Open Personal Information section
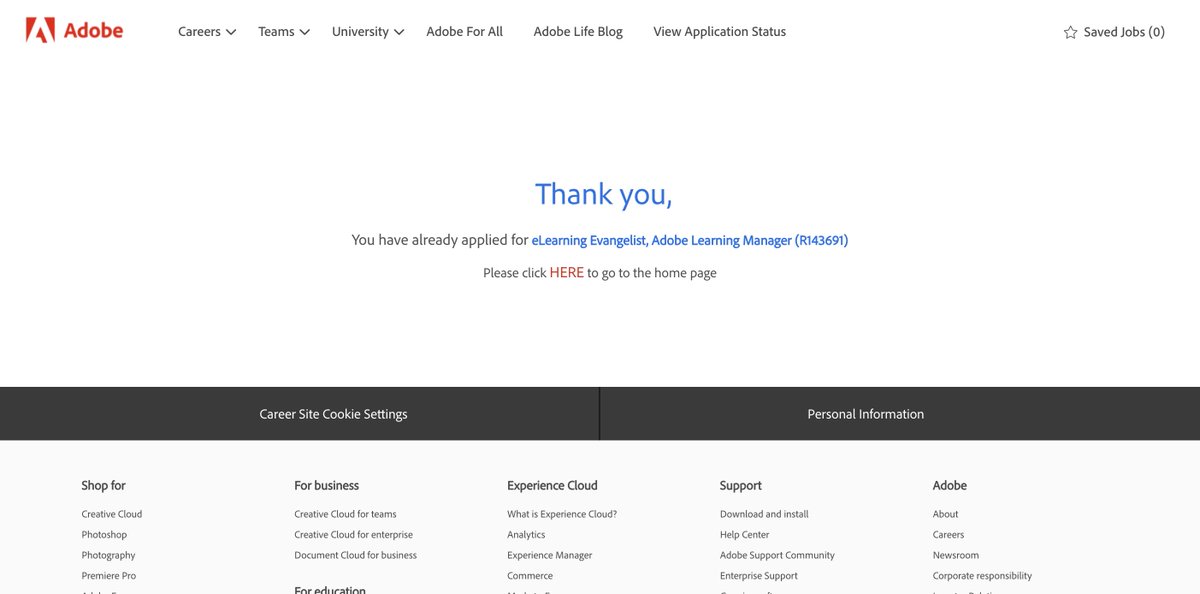The height and width of the screenshot is (594, 1200). pyautogui.click(x=866, y=414)
